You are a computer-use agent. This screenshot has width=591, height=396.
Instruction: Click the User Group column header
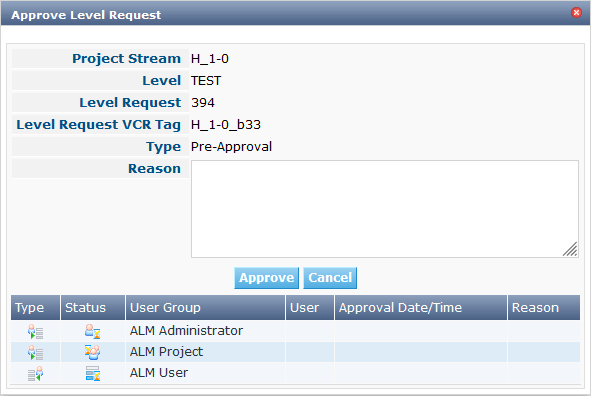pyautogui.click(x=205, y=307)
